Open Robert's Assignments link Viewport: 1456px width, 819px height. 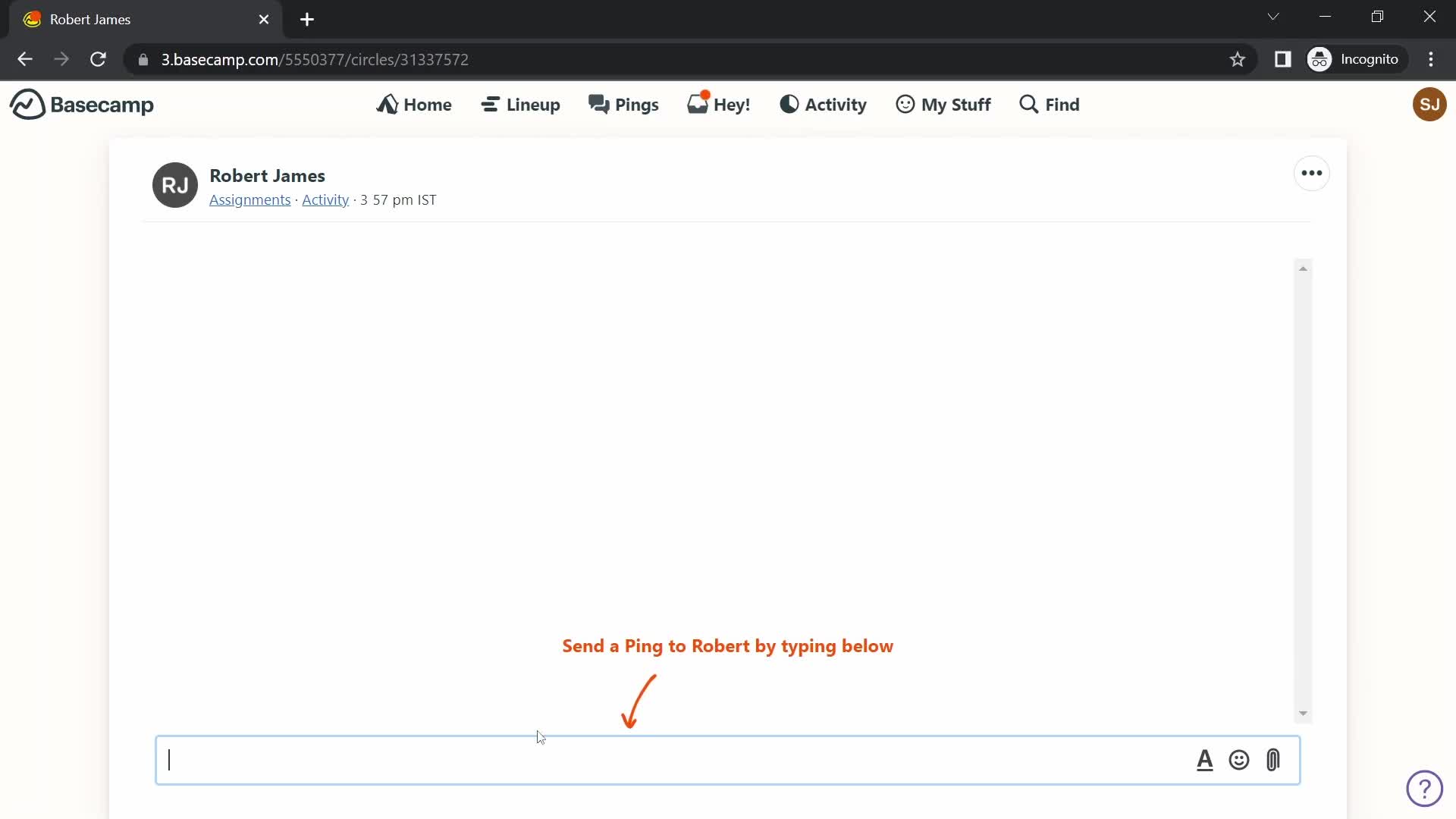pos(250,200)
